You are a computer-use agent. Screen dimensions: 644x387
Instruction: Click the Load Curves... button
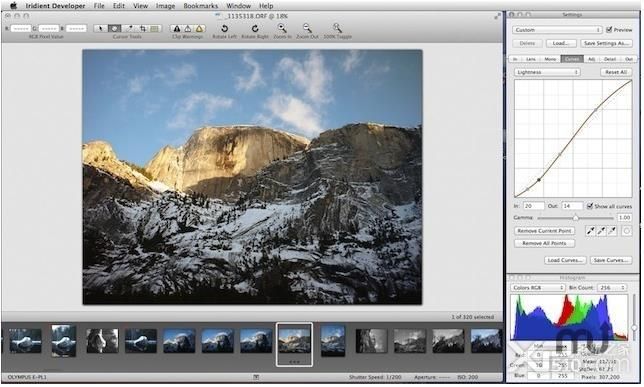click(565, 260)
